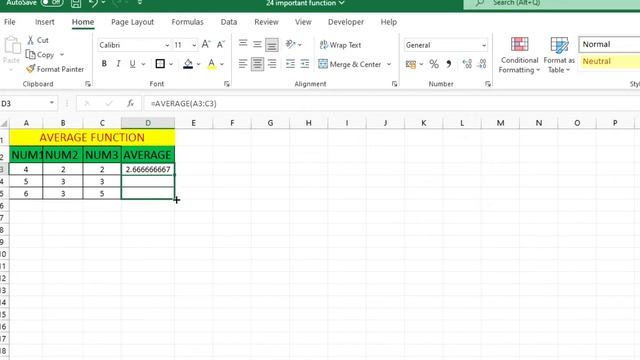Click the Orientation text angle icon
This screenshot has width=640, height=360.
coord(290,44)
